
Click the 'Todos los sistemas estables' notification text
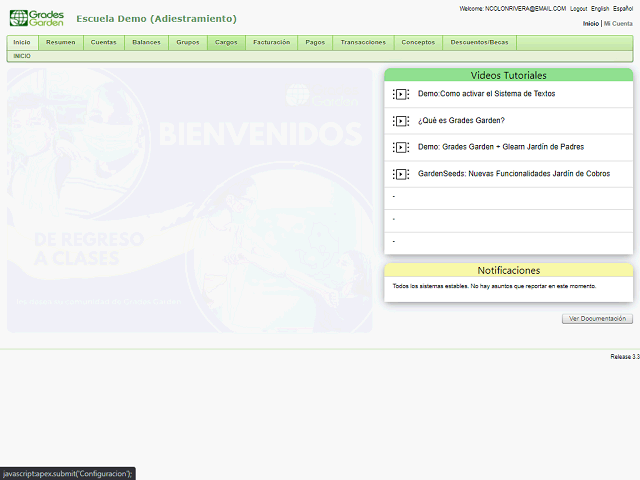(494, 286)
